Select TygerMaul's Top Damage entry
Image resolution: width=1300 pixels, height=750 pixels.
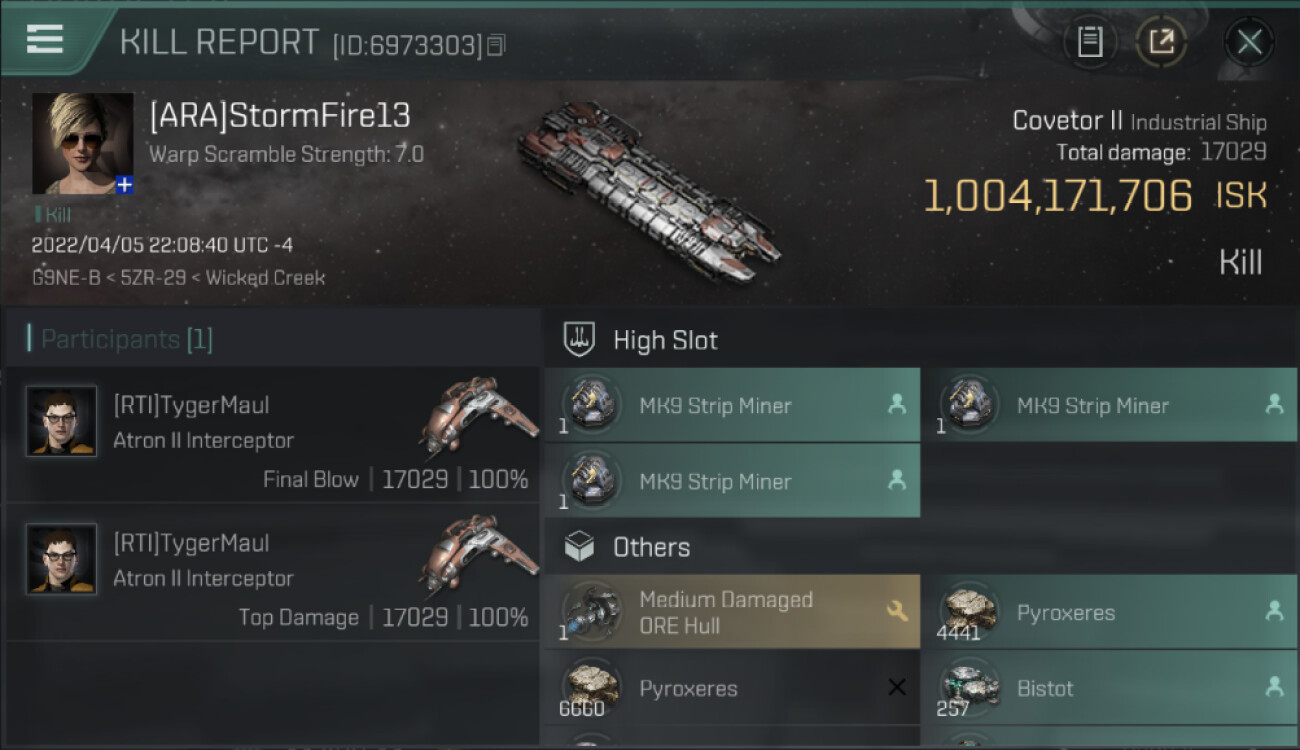[x=274, y=573]
